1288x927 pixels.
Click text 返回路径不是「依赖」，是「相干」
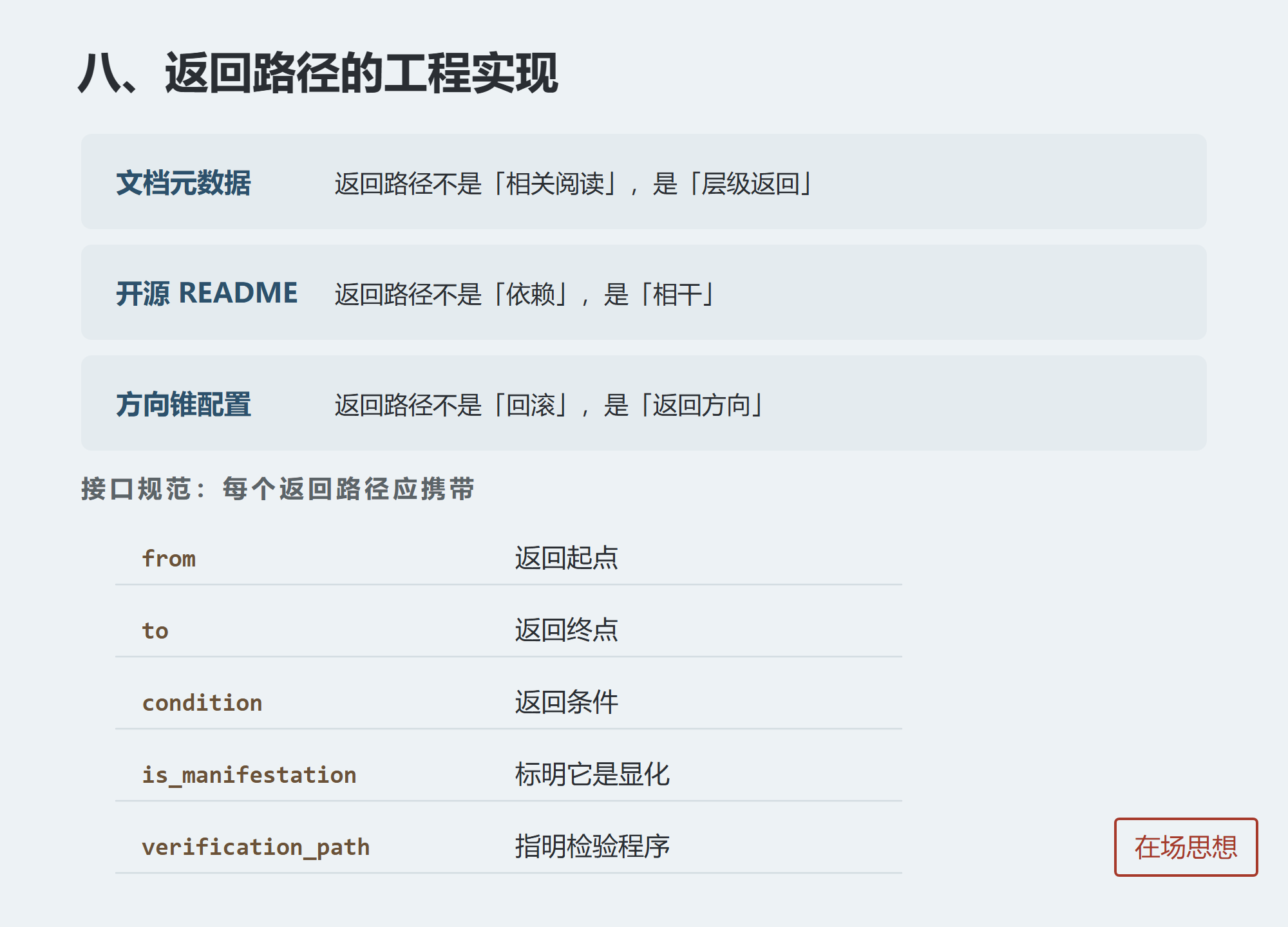[526, 294]
